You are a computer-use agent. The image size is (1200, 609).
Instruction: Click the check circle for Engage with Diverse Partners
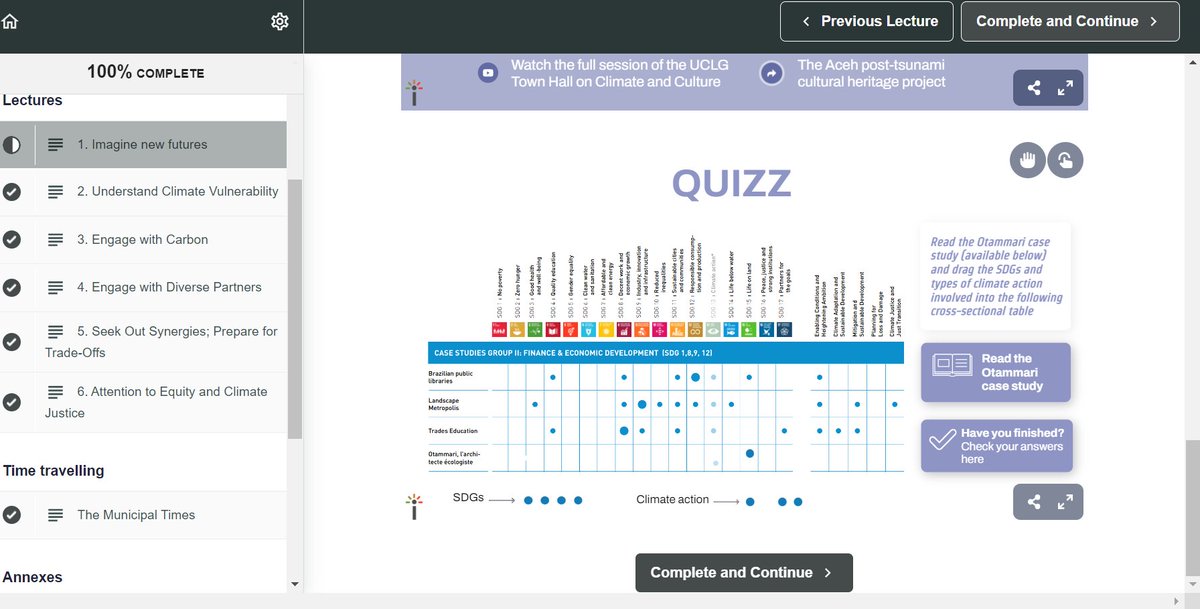click(12, 288)
